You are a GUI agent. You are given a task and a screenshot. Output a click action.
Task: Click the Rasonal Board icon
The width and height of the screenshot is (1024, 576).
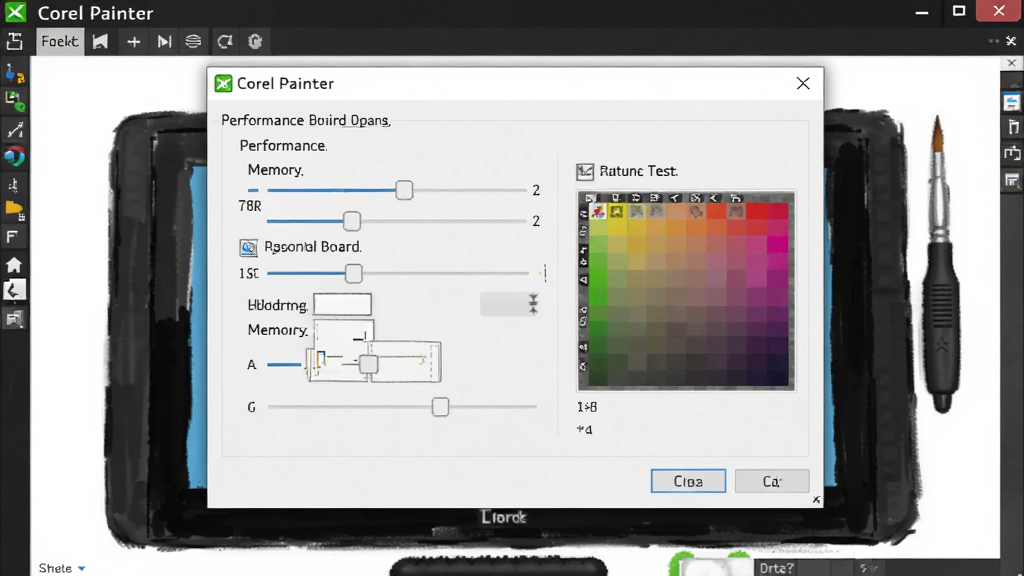tap(248, 248)
